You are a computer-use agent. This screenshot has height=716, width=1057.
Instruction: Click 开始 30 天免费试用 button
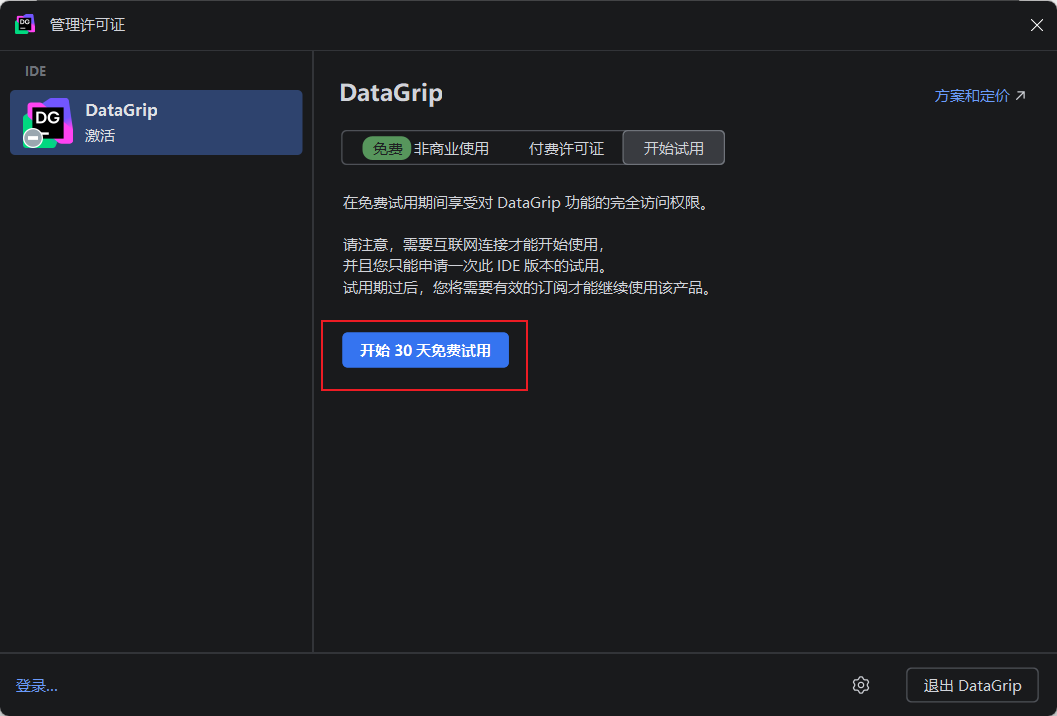(x=425, y=350)
